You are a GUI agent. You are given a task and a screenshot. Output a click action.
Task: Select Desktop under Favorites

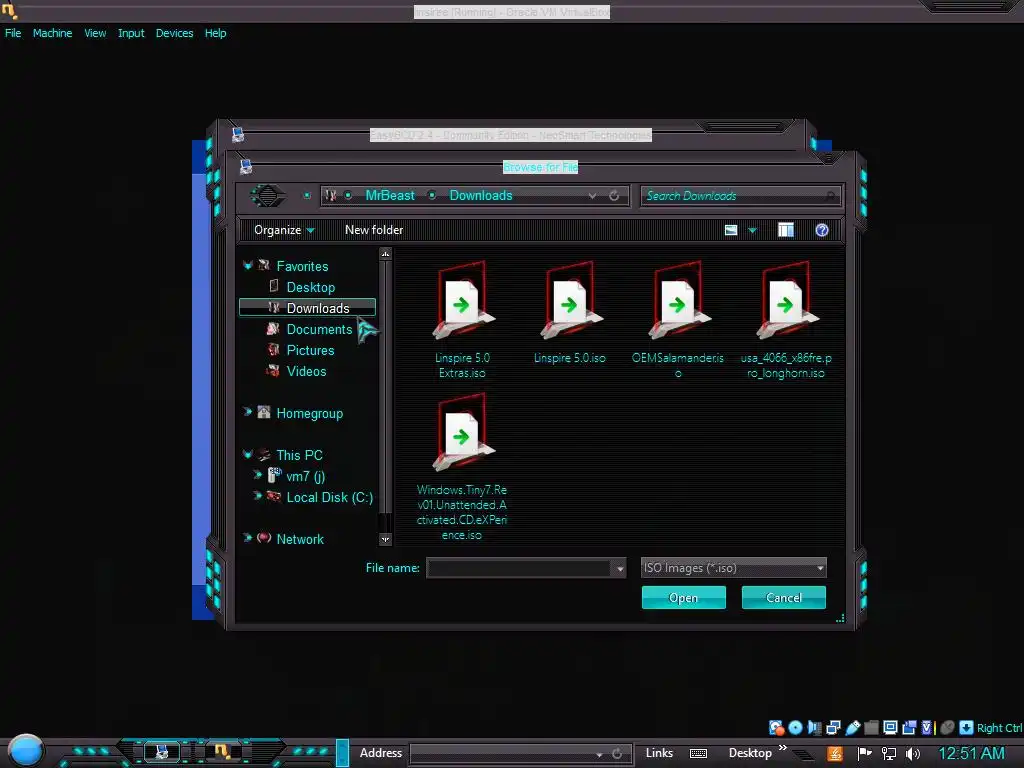tap(311, 287)
